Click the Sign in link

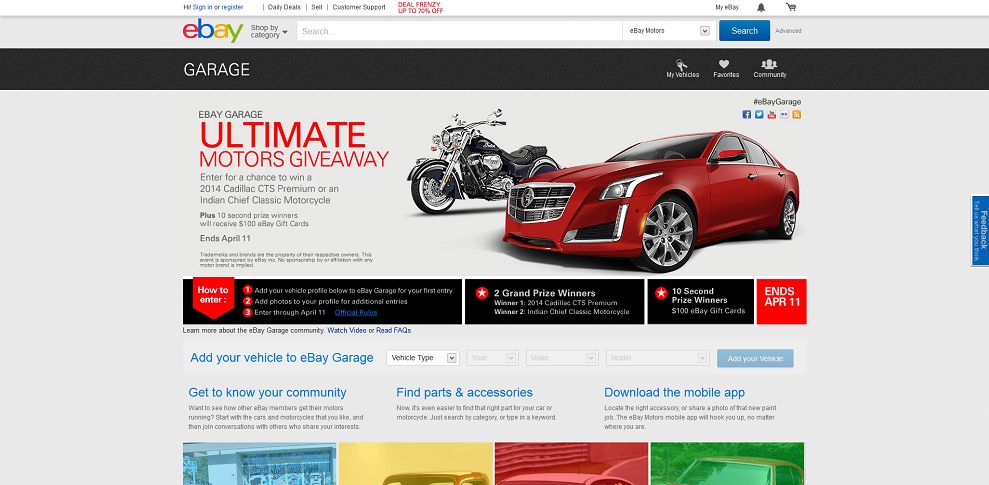[x=202, y=8]
